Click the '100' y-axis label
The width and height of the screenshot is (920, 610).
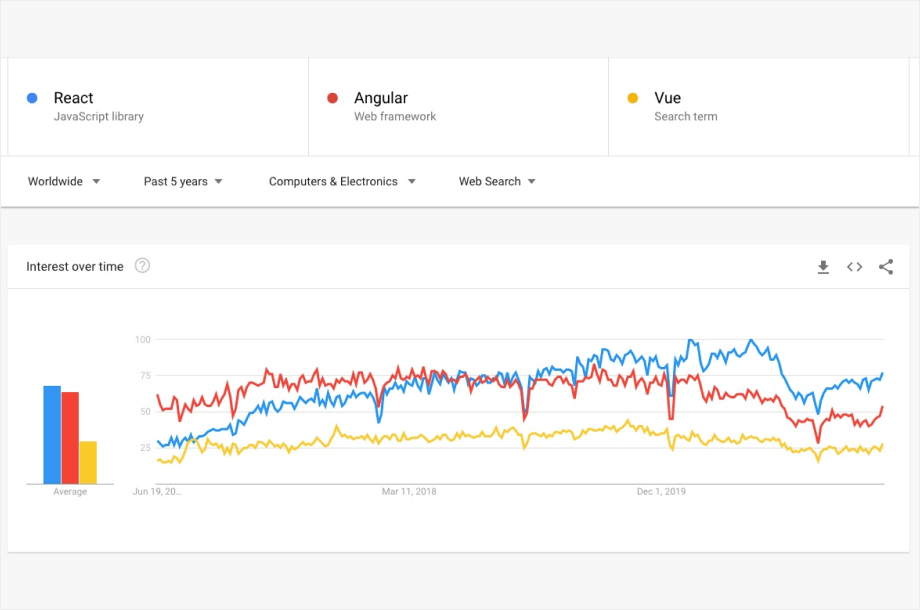click(143, 340)
